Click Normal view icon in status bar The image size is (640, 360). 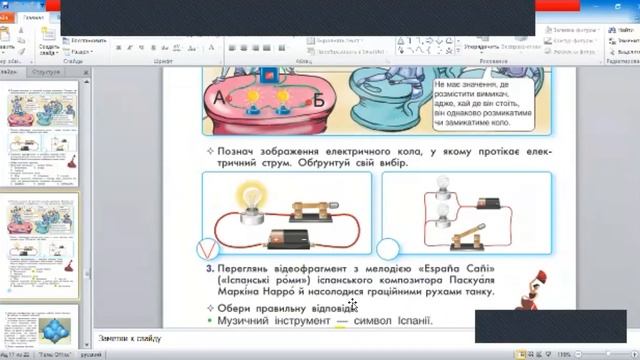pos(521,355)
